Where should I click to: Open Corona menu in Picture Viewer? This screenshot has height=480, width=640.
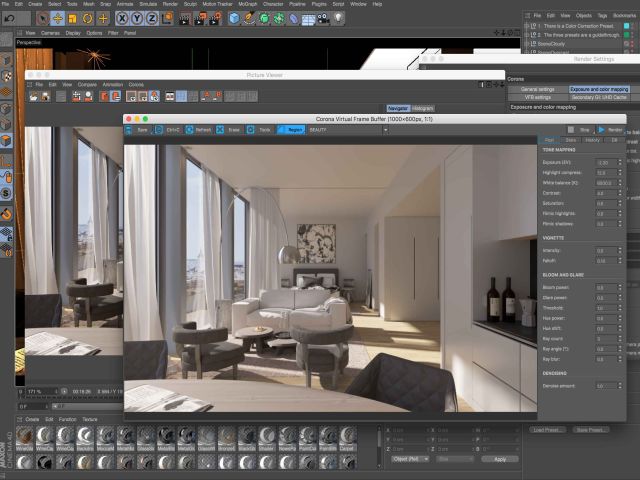(136, 84)
